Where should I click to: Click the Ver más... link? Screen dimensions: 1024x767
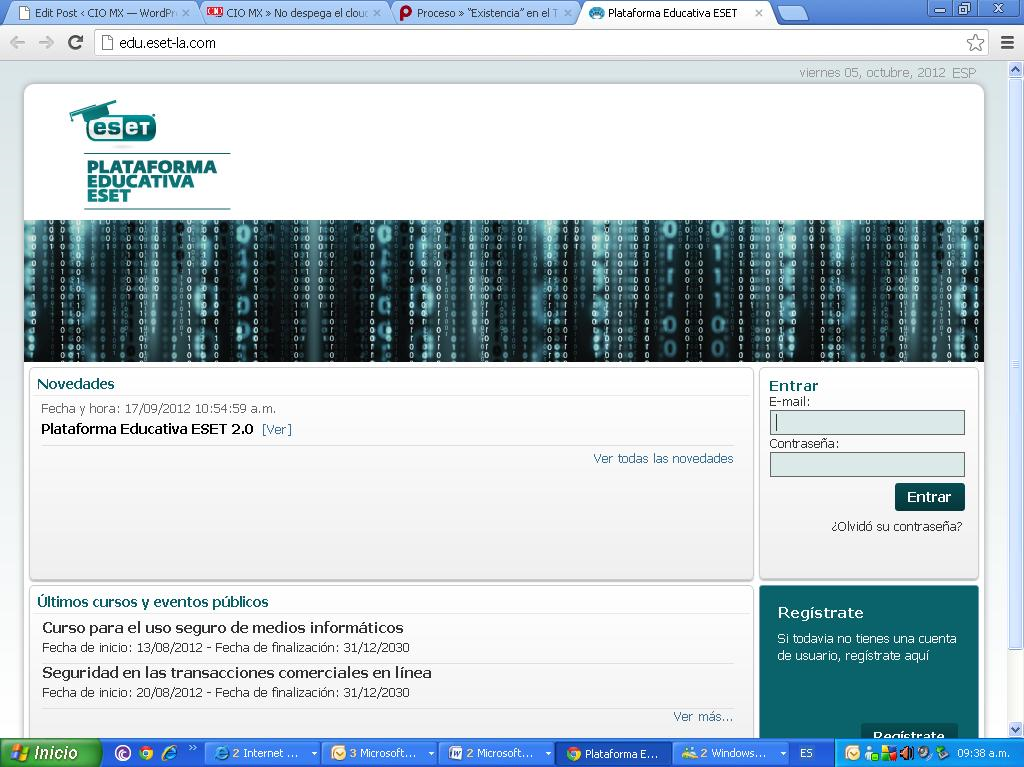703,717
